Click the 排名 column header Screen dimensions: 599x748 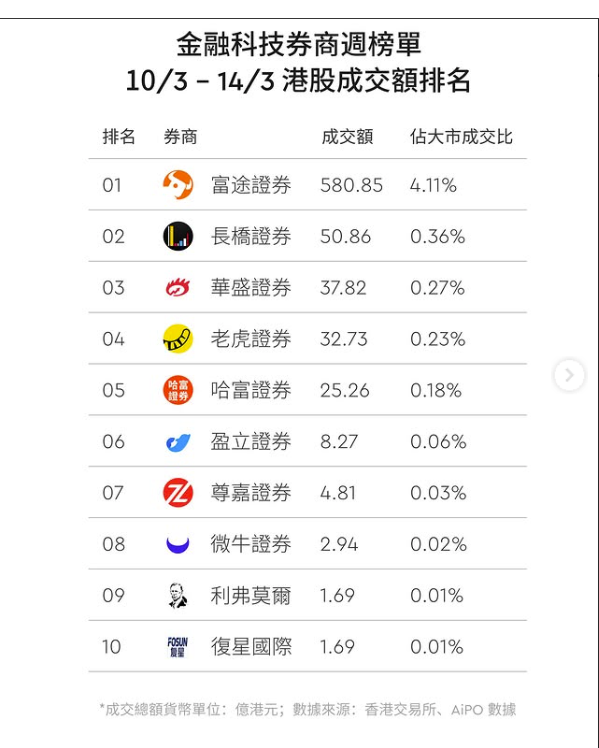click(x=119, y=137)
